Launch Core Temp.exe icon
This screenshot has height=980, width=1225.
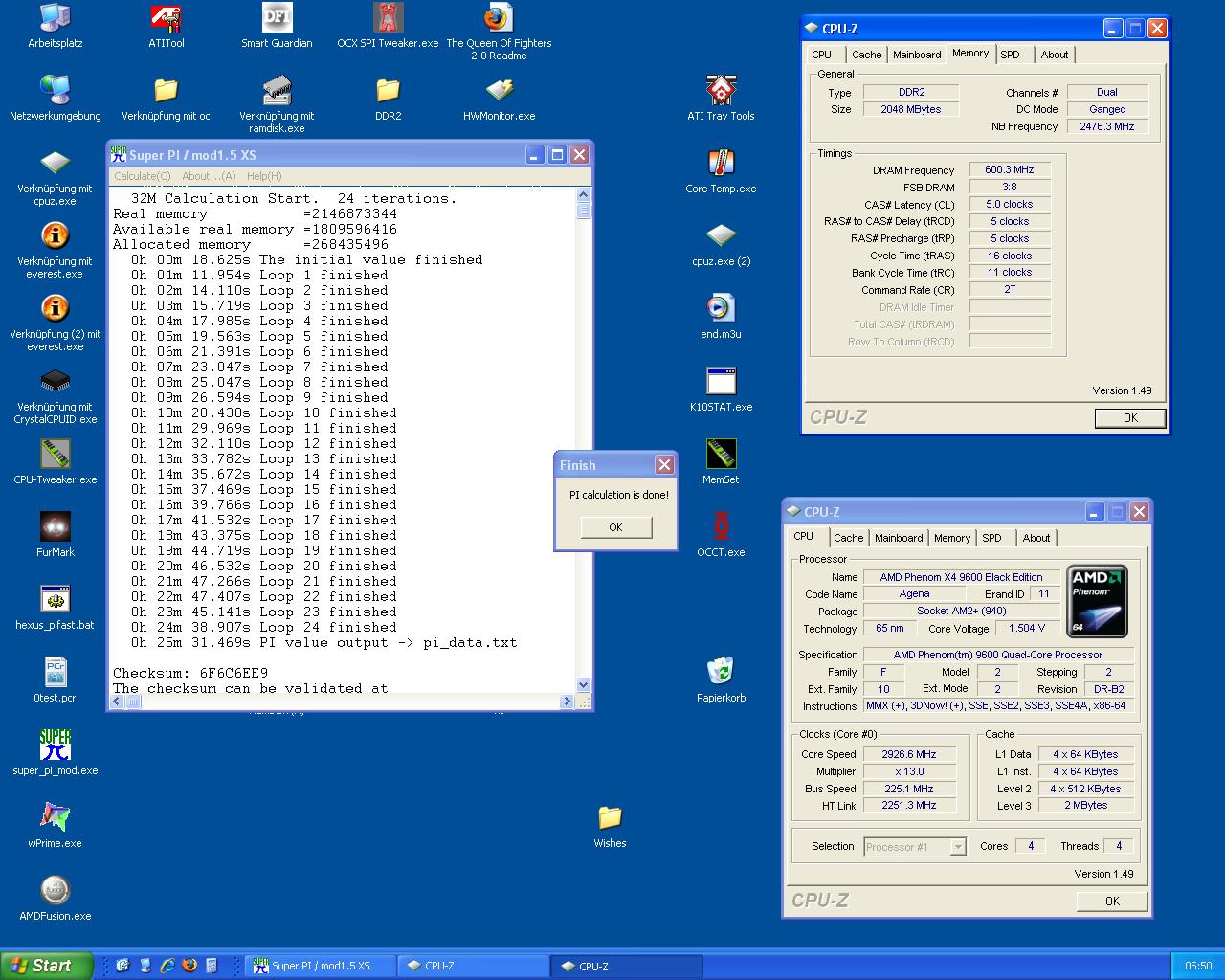coord(721,171)
